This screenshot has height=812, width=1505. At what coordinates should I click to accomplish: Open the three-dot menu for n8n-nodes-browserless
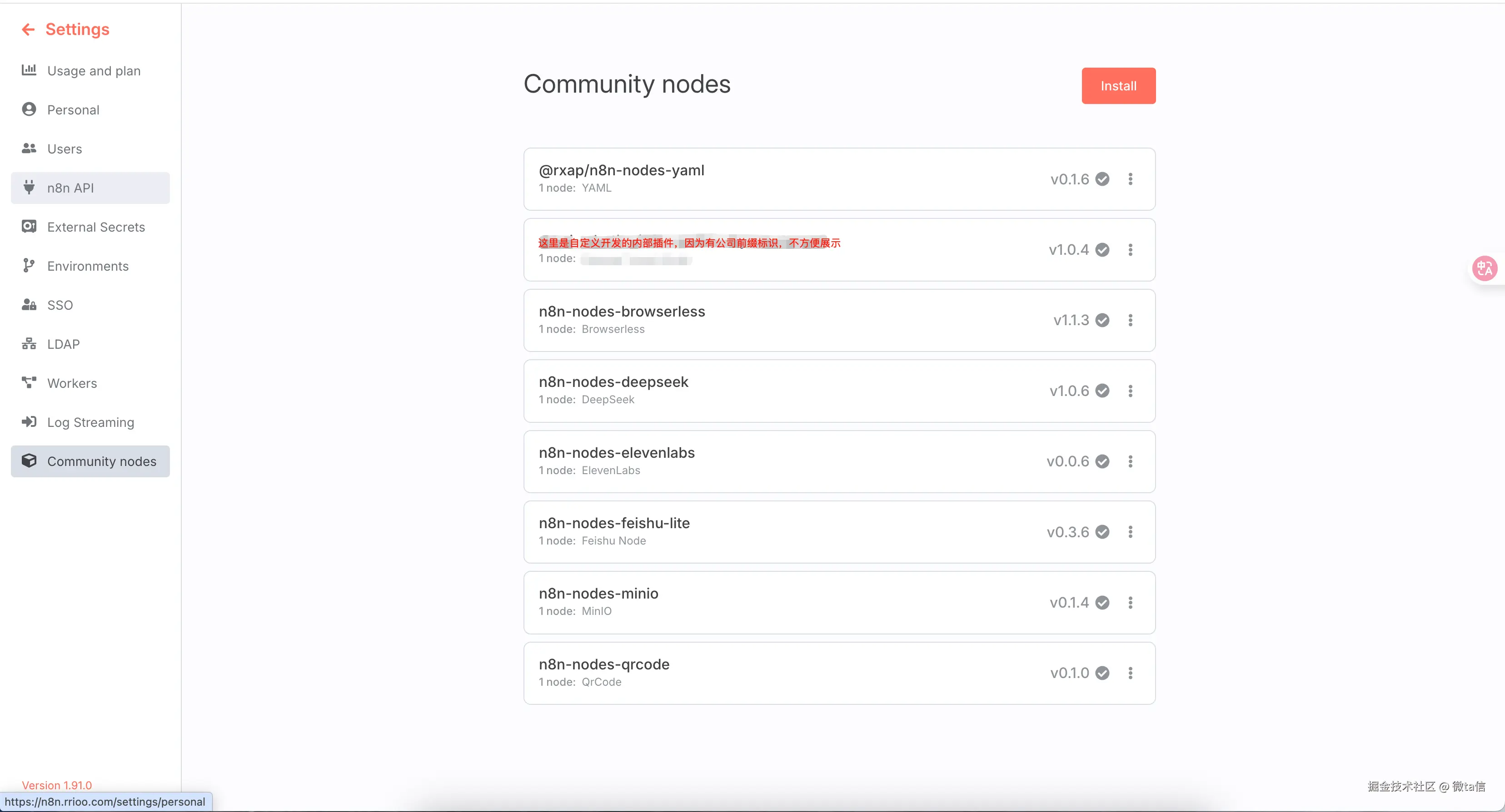[x=1131, y=320]
